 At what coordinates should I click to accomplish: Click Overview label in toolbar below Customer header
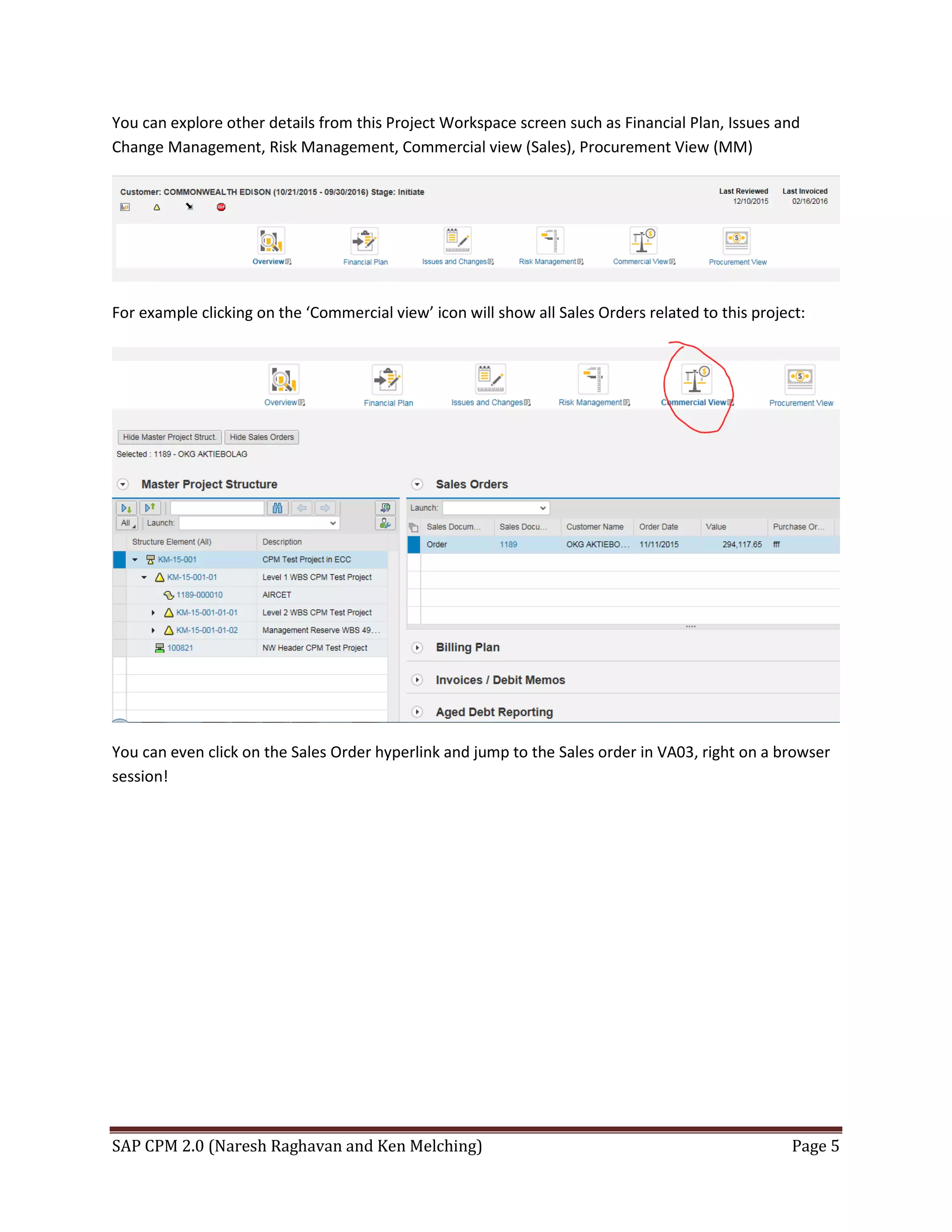269,262
